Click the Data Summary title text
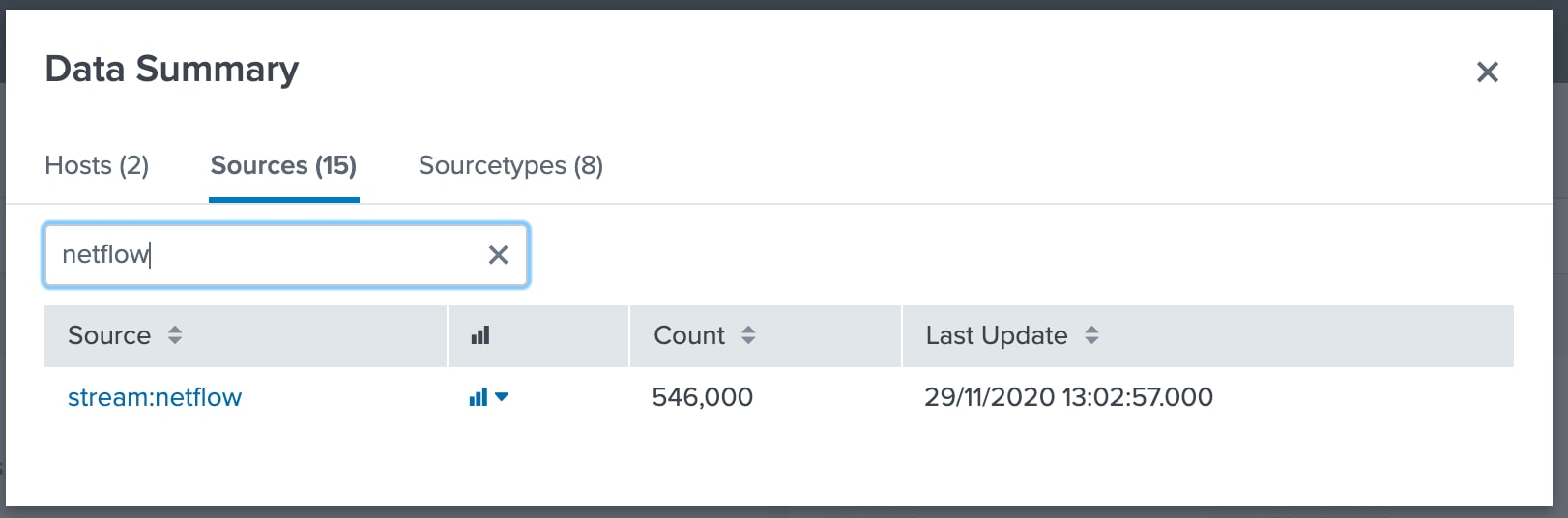Image resolution: width=1568 pixels, height=518 pixels. (172, 70)
